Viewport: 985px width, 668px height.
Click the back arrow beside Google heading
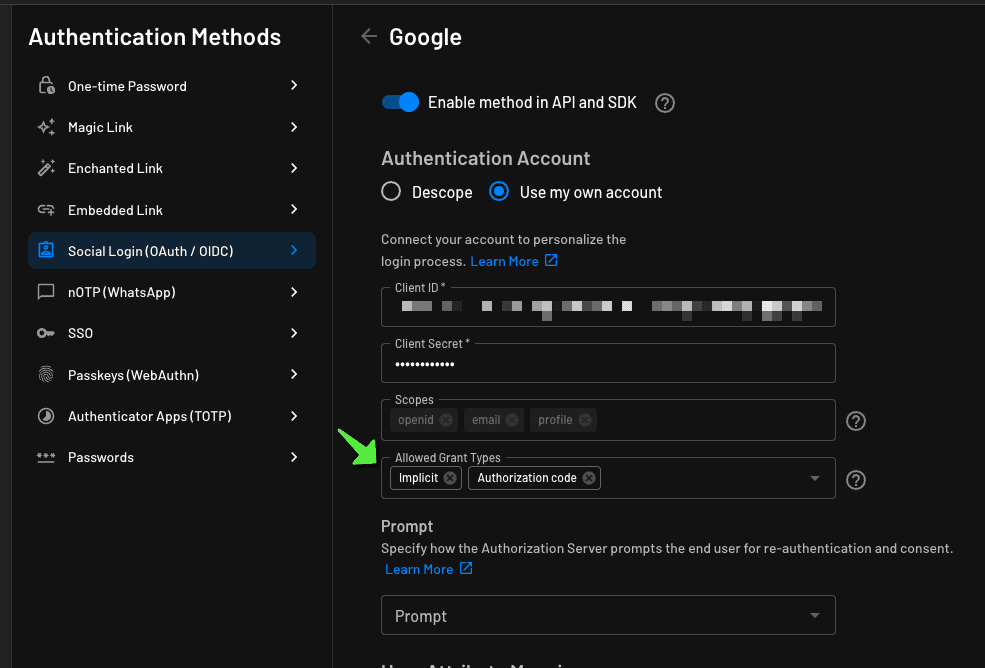368,35
